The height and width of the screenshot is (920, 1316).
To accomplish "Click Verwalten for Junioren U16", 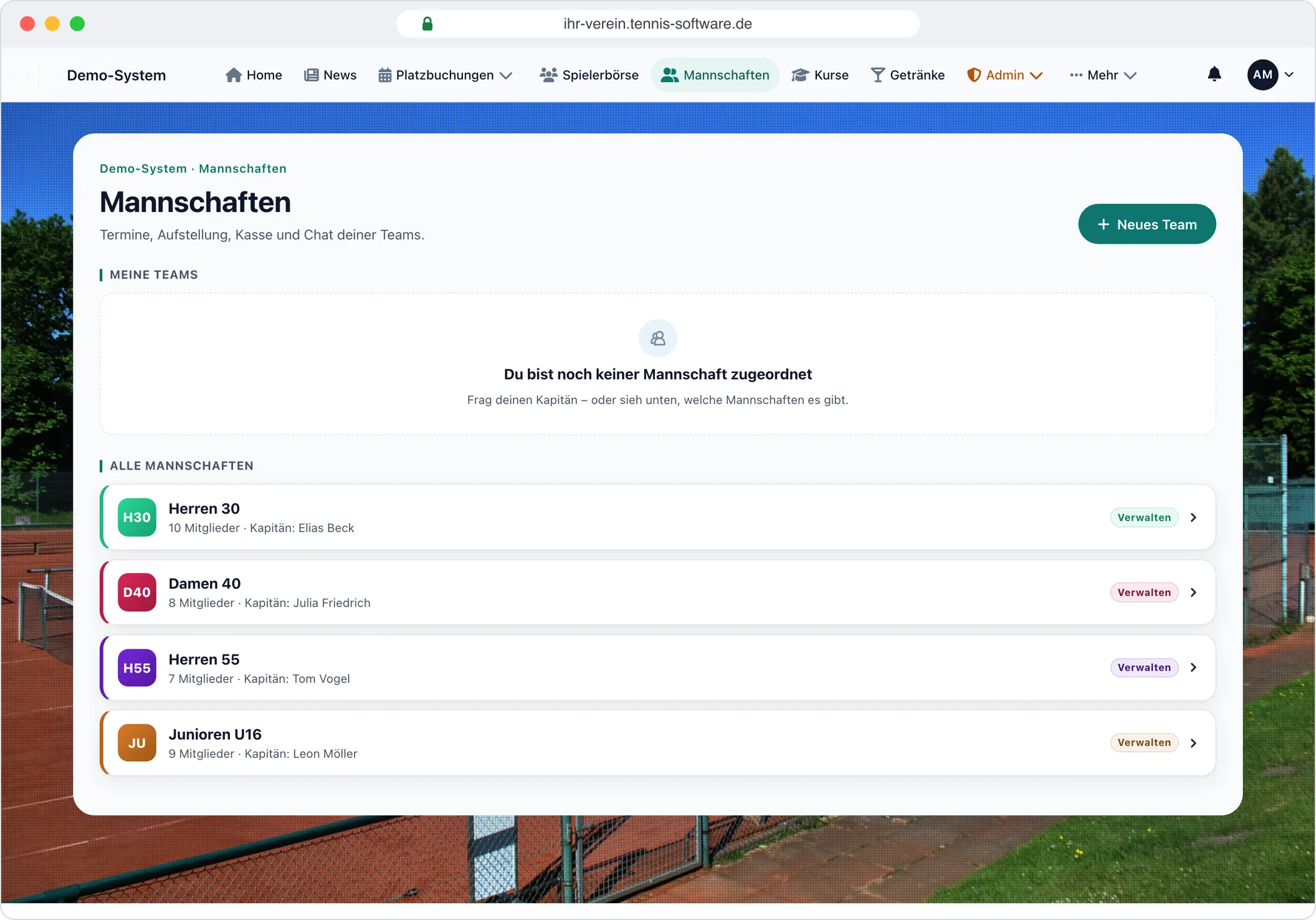I will point(1144,743).
